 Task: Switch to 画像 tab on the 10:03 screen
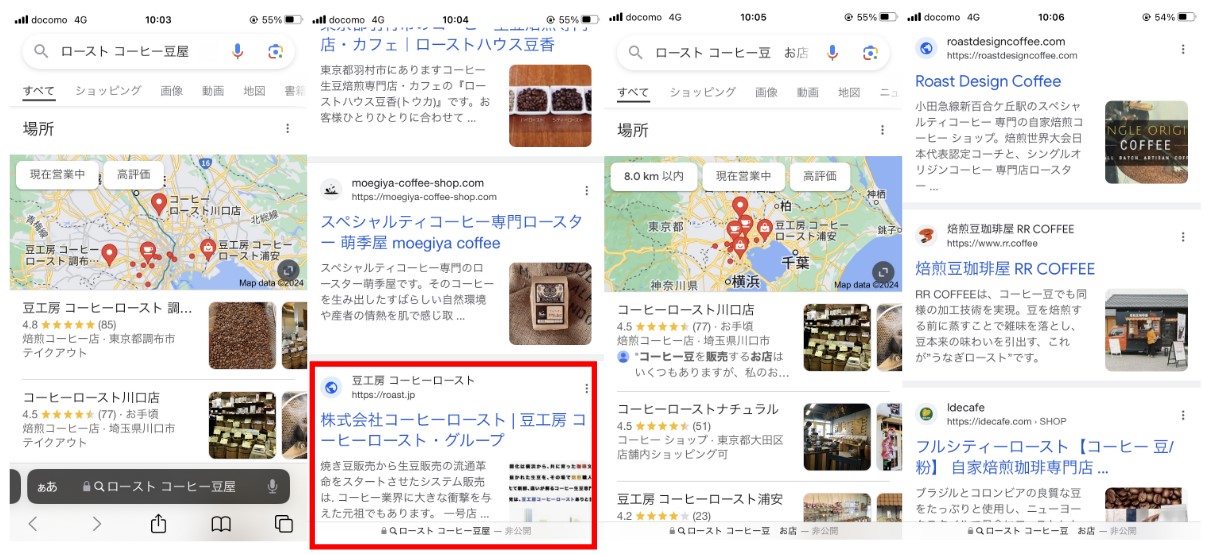[171, 91]
